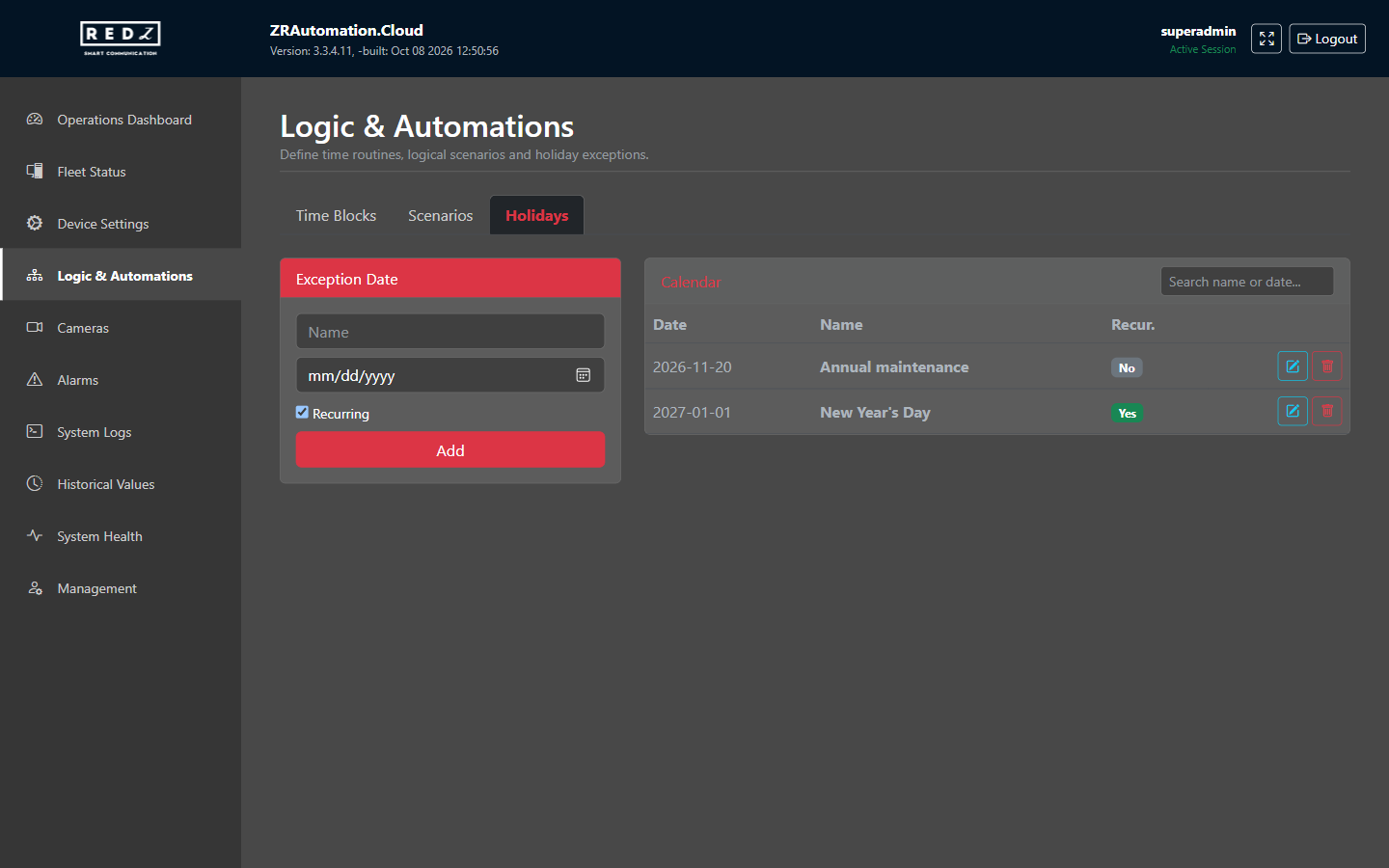Viewport: 1389px width, 868px height.
Task: Click the Historical Values clock icon
Action: click(35, 484)
